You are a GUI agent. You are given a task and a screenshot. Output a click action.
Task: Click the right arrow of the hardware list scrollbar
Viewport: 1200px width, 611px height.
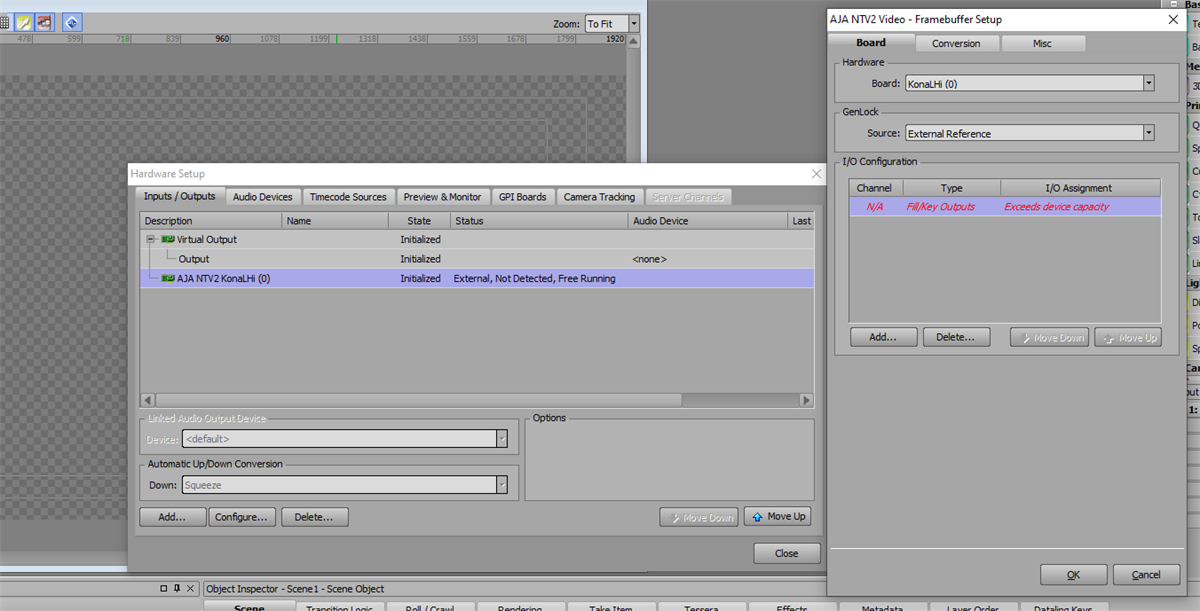click(x=806, y=400)
